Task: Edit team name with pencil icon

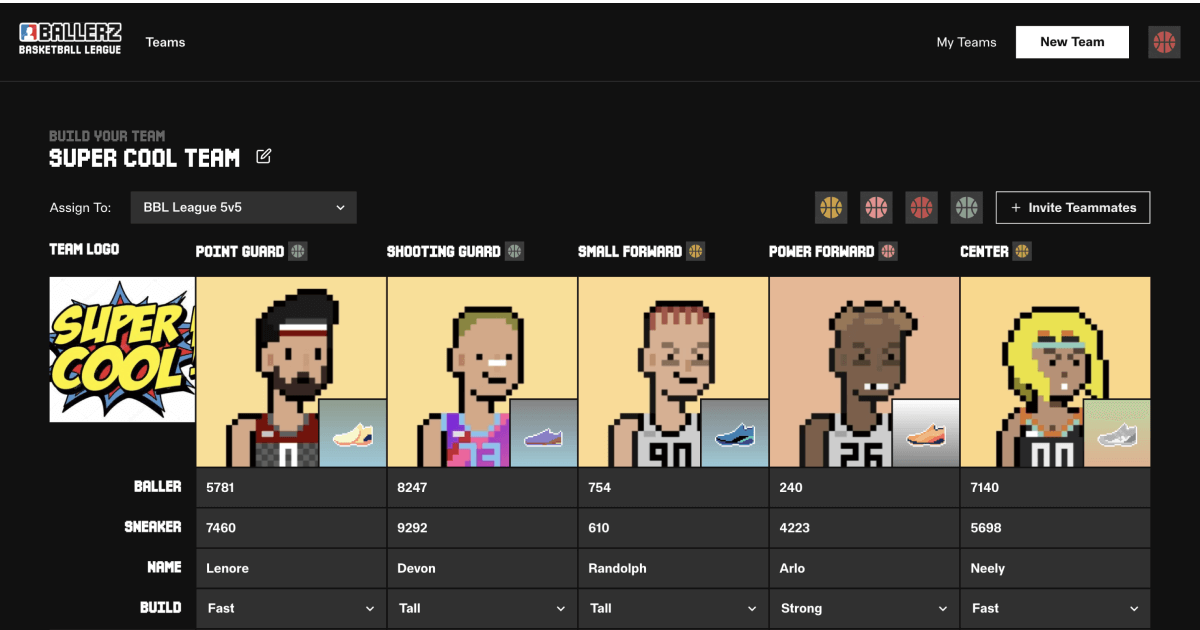Action: (264, 156)
